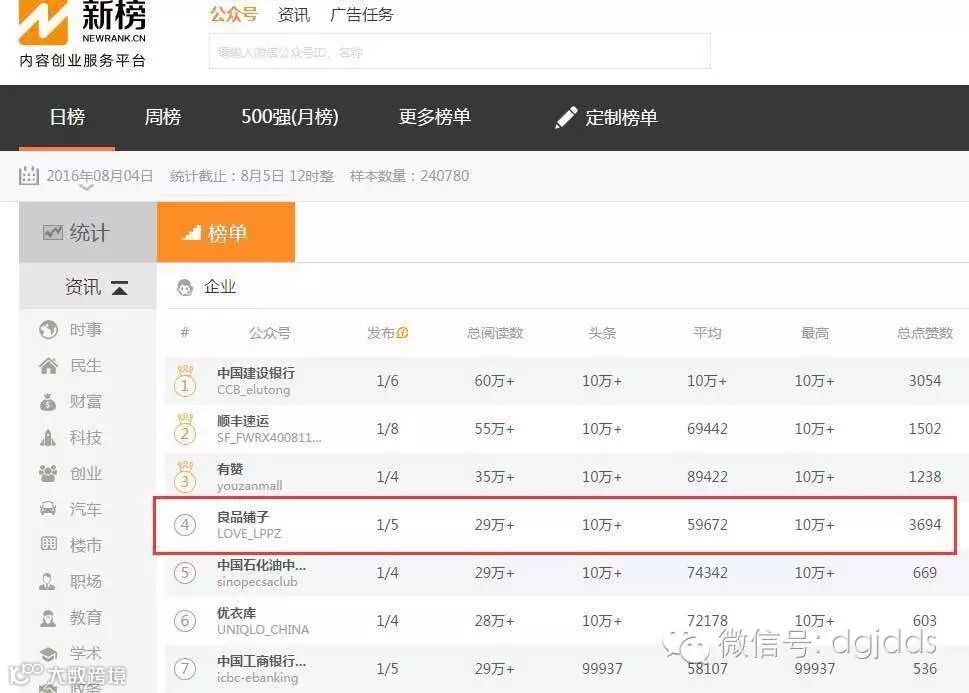Screen dimensions: 969x693
Task: Click the info icon next to 发布
Action: click(403, 333)
